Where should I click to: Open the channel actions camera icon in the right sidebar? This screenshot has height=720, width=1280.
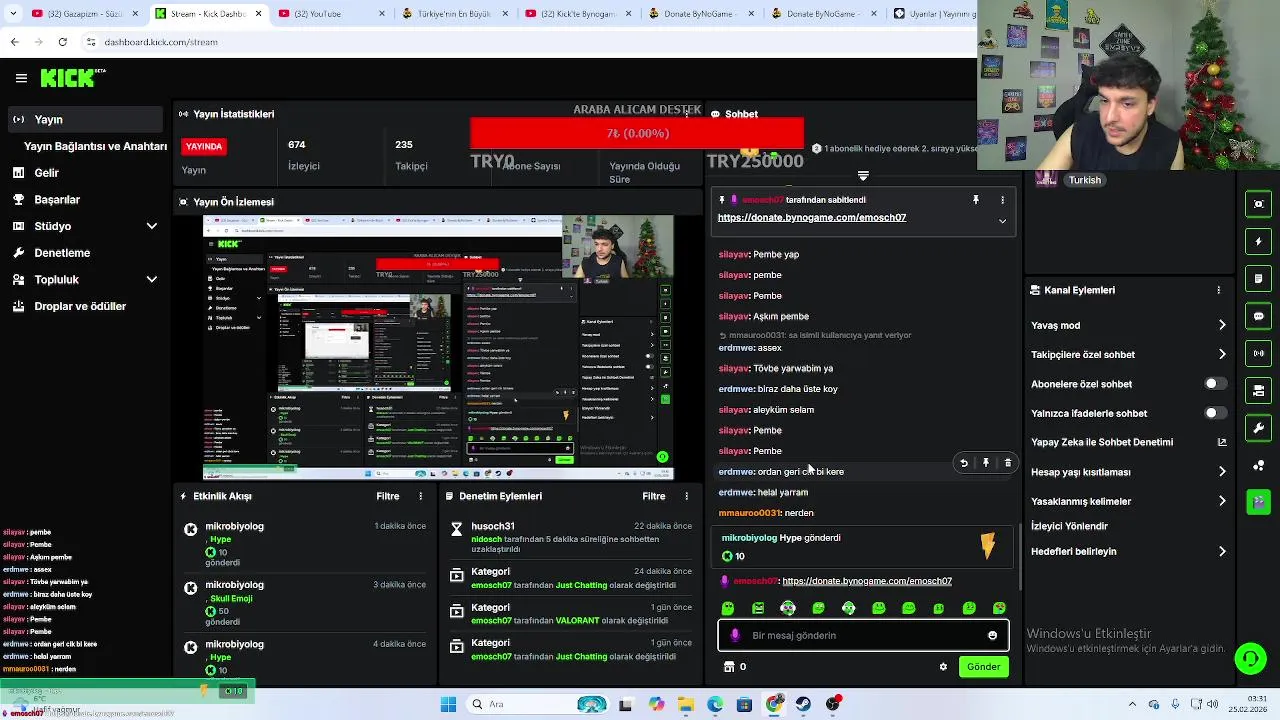pyautogui.click(x=1259, y=390)
